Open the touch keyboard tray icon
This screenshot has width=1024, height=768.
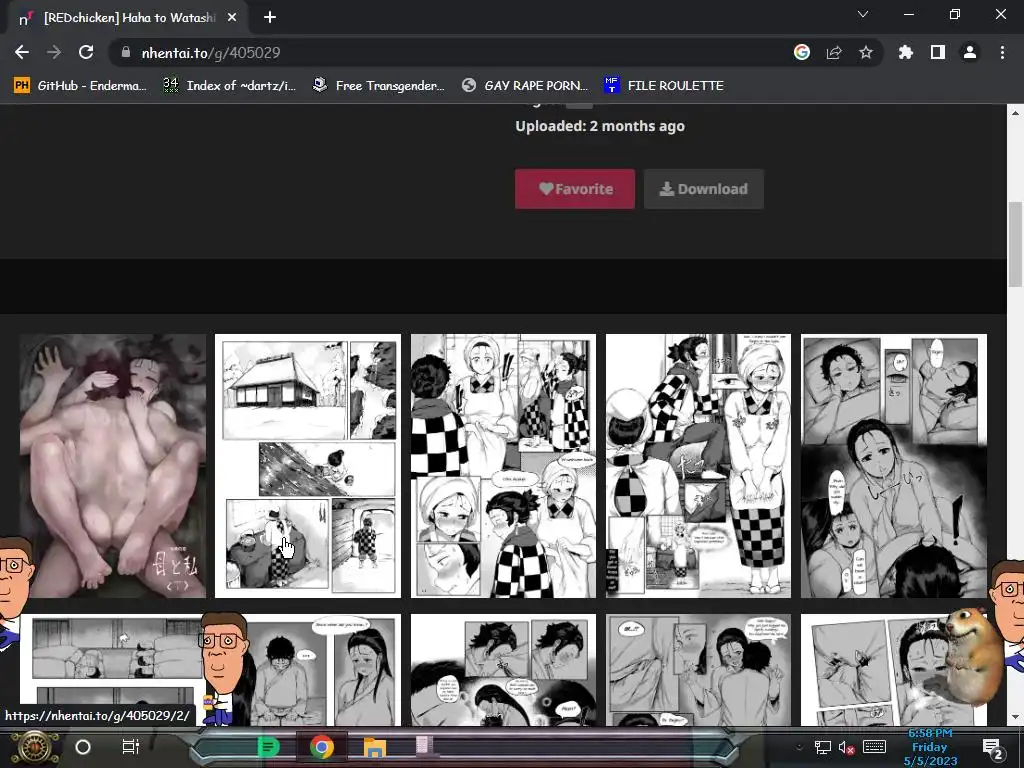tap(874, 746)
